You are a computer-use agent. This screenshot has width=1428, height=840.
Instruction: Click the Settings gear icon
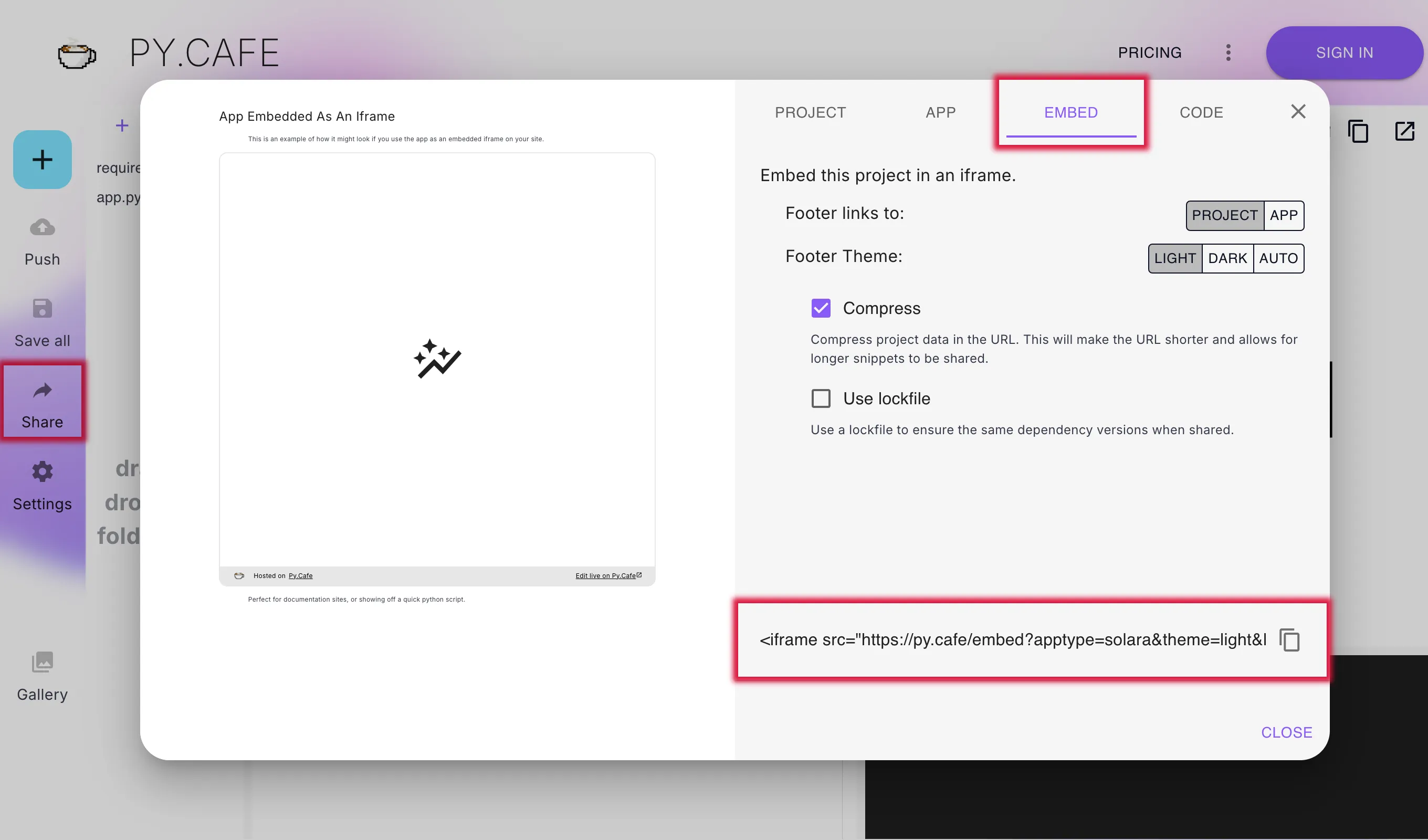point(42,472)
